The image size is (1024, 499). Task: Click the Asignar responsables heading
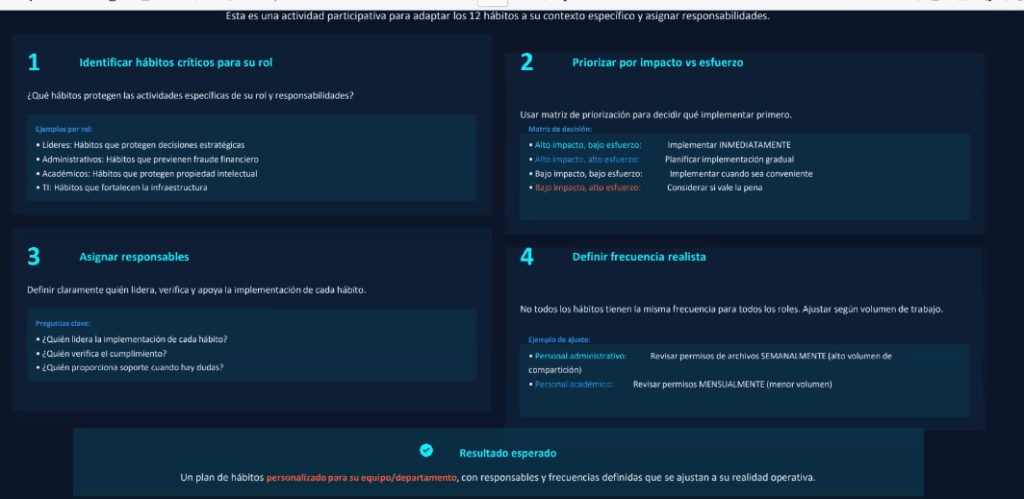pos(134,257)
